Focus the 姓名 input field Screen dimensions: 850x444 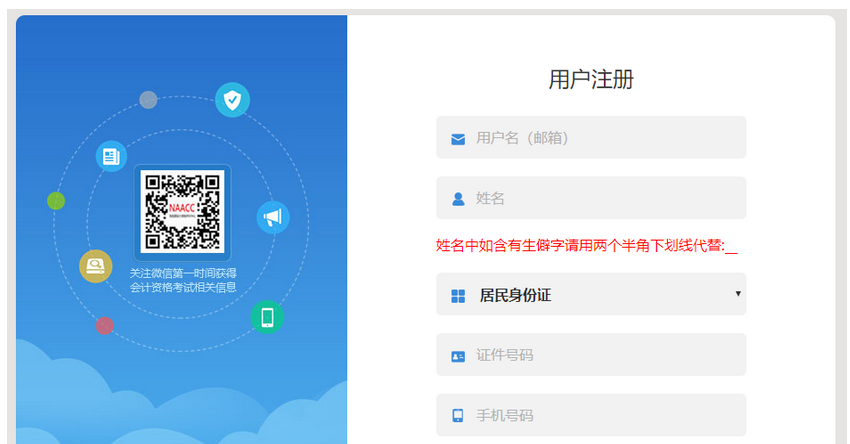(x=591, y=198)
